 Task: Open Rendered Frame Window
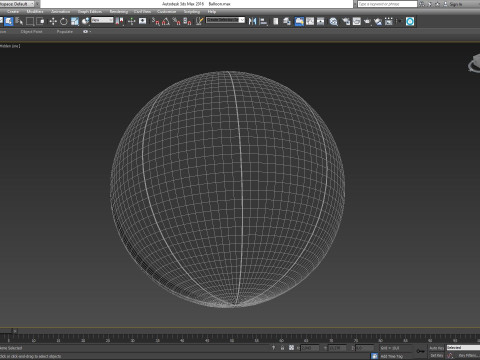pos(357,21)
